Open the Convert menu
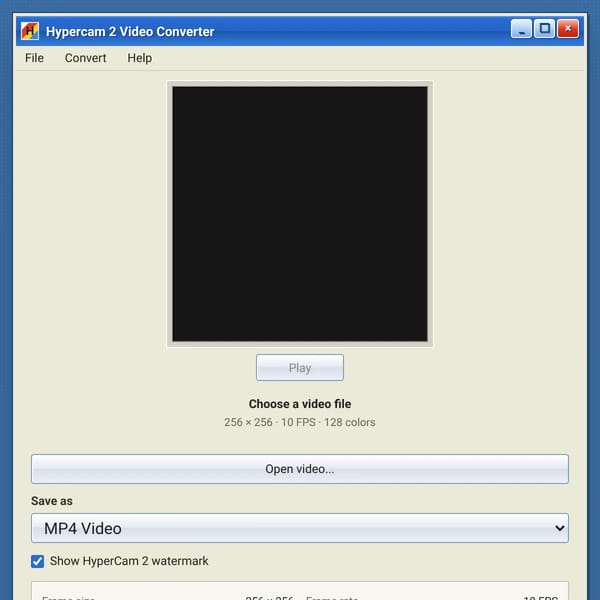600x600 pixels. point(85,58)
